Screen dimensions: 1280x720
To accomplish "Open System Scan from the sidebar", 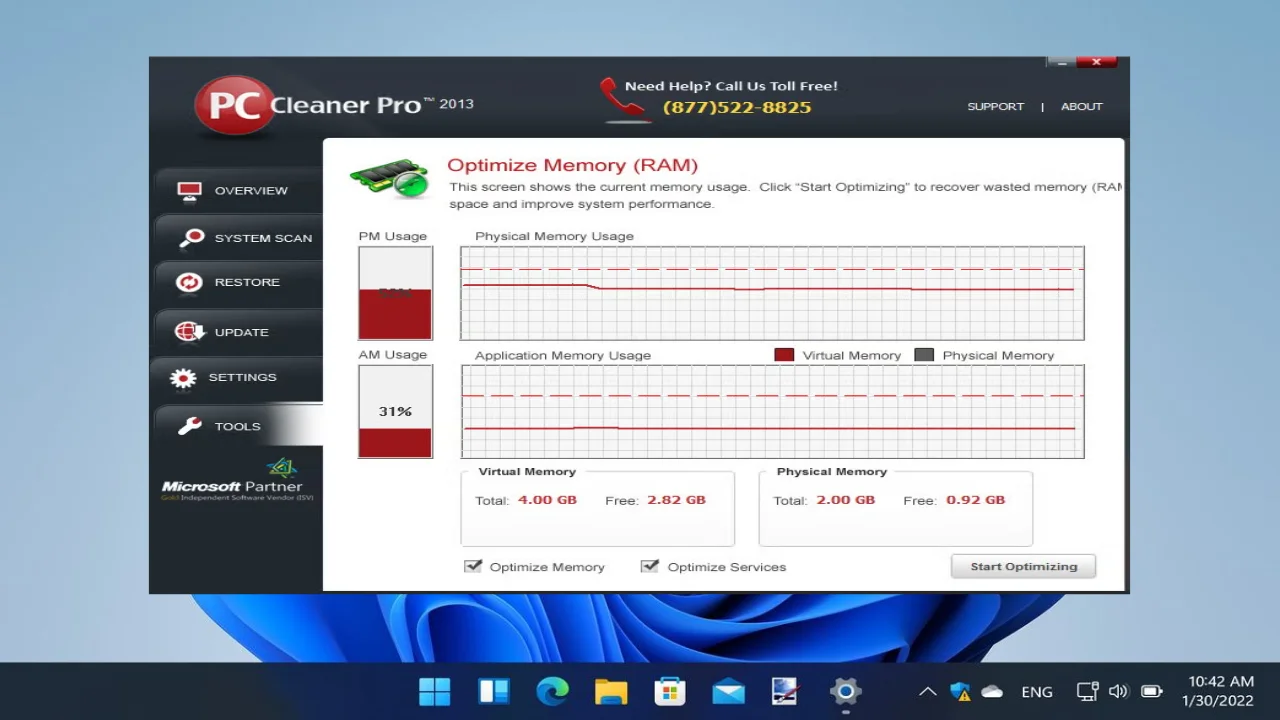I will [238, 238].
